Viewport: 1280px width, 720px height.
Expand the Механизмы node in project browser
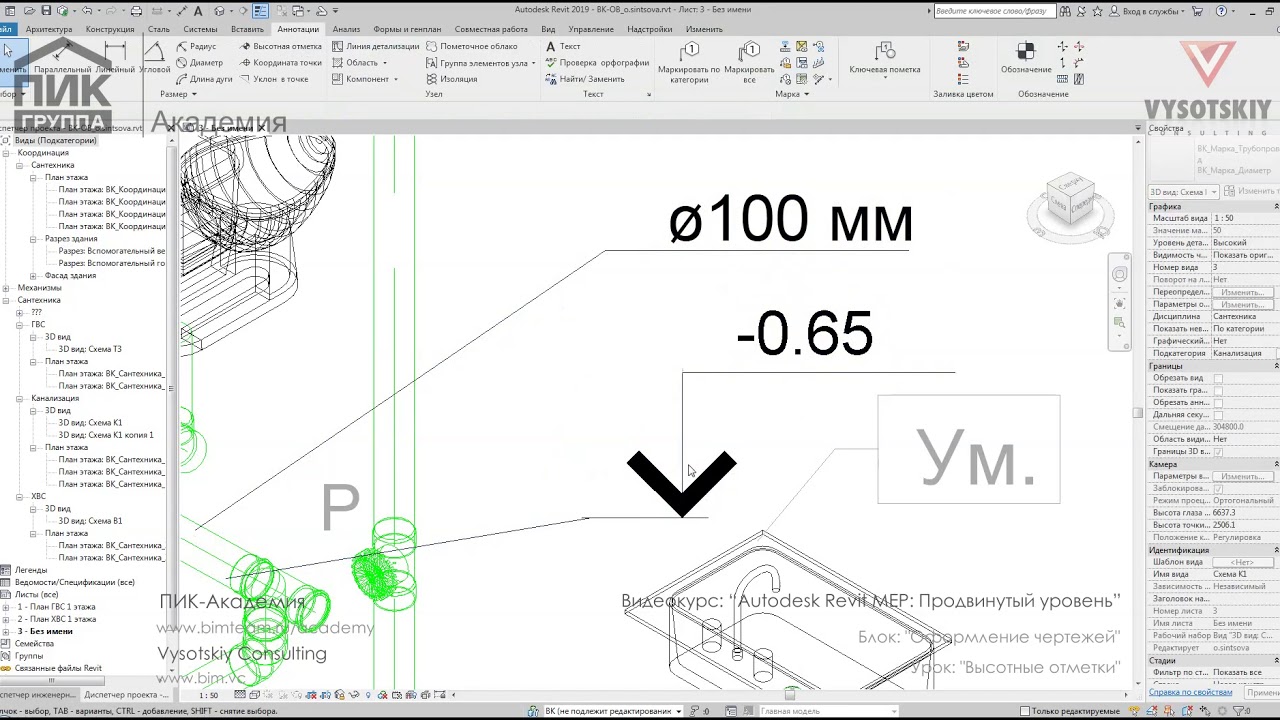(6, 288)
